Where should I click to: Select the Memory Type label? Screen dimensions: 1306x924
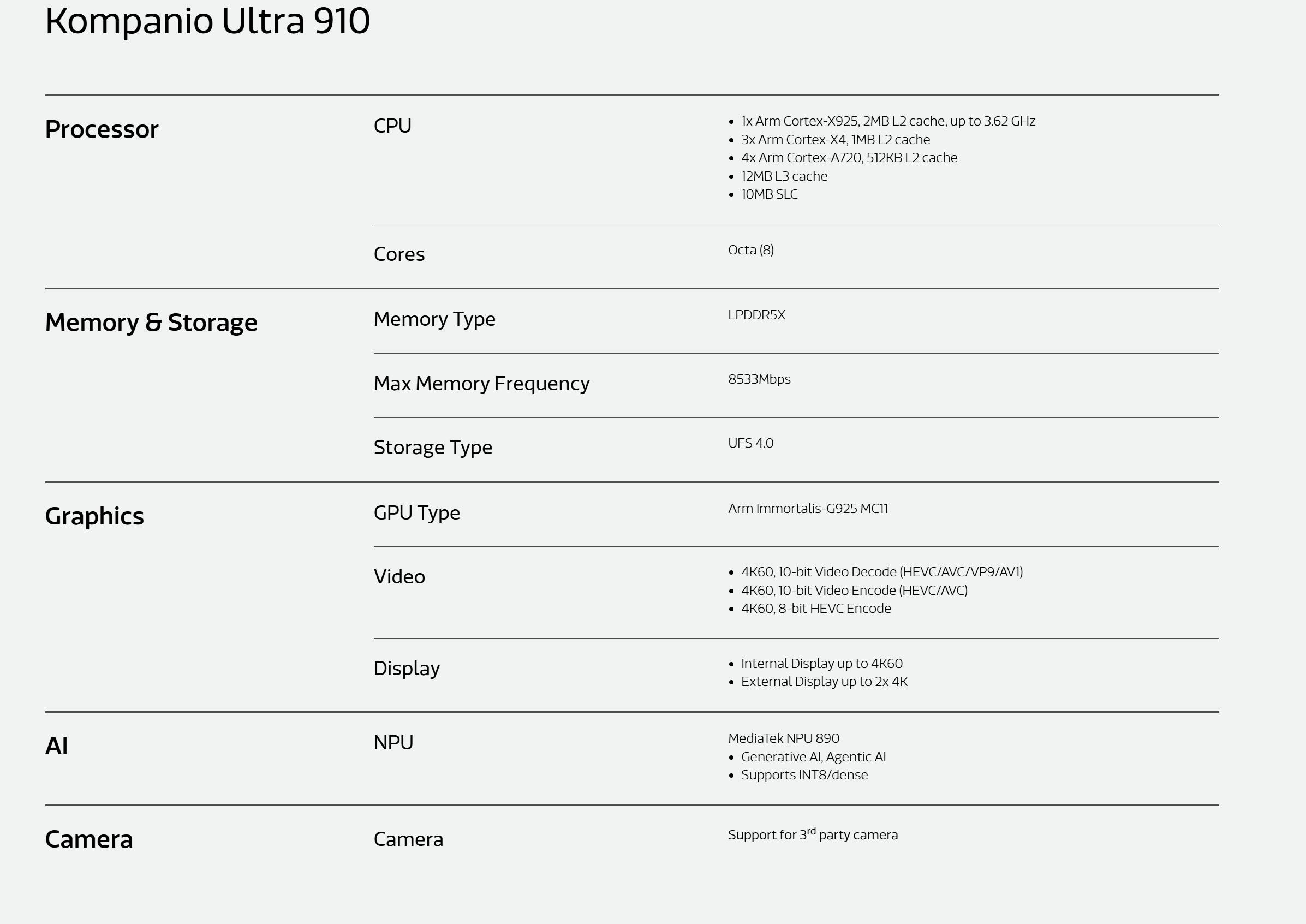pos(434,319)
